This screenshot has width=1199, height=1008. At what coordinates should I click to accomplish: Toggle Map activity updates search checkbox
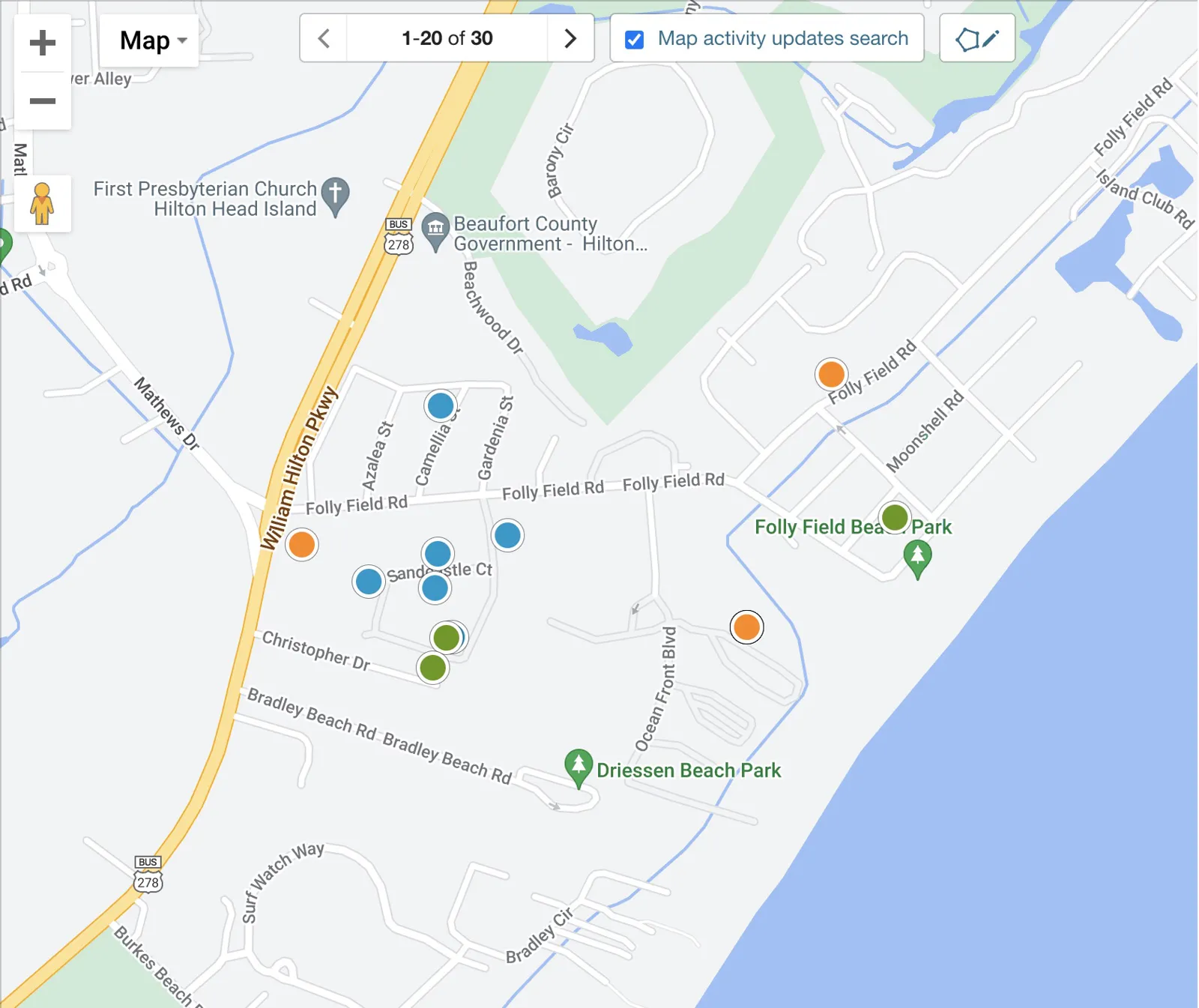click(634, 39)
